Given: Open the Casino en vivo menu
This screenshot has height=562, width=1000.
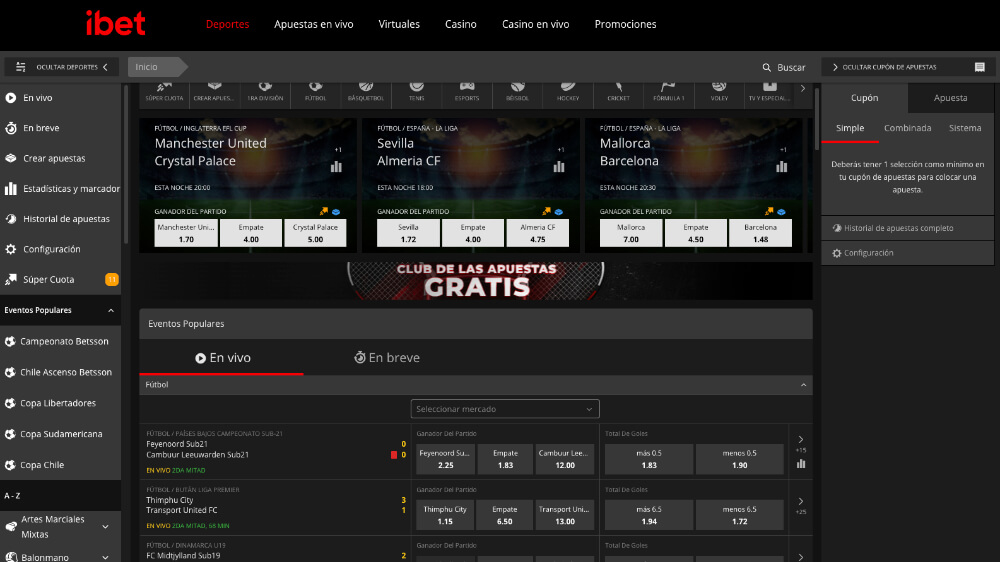Looking at the screenshot, I should tap(535, 24).
